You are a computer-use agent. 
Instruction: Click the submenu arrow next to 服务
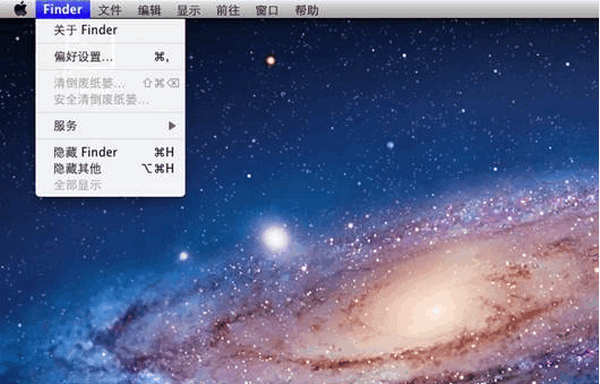click(172, 125)
